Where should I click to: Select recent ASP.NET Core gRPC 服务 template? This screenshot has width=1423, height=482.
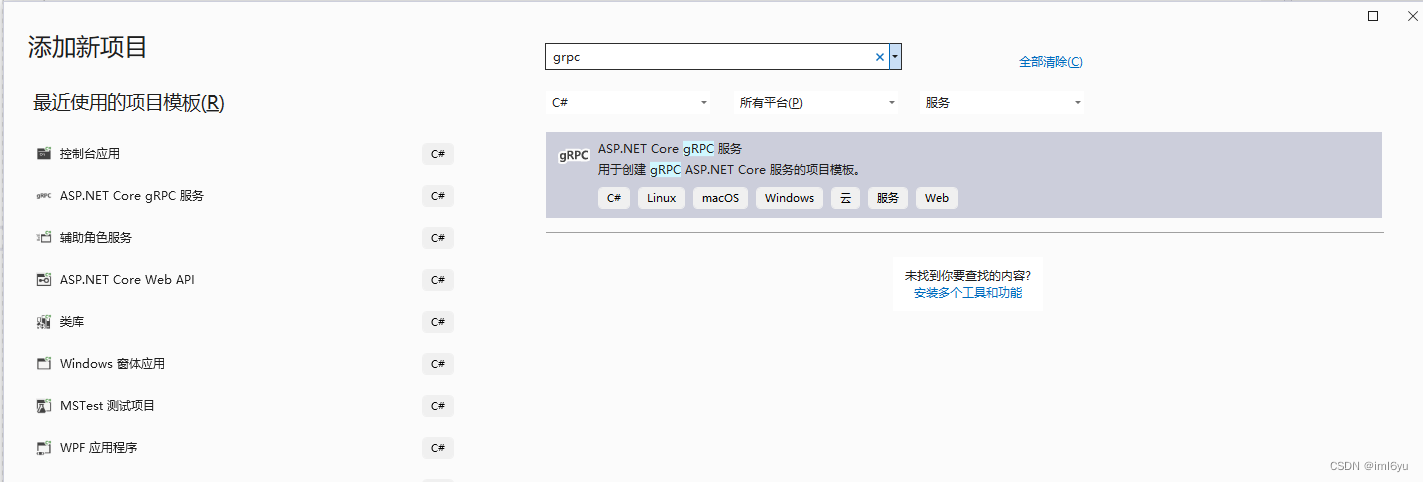coord(243,196)
